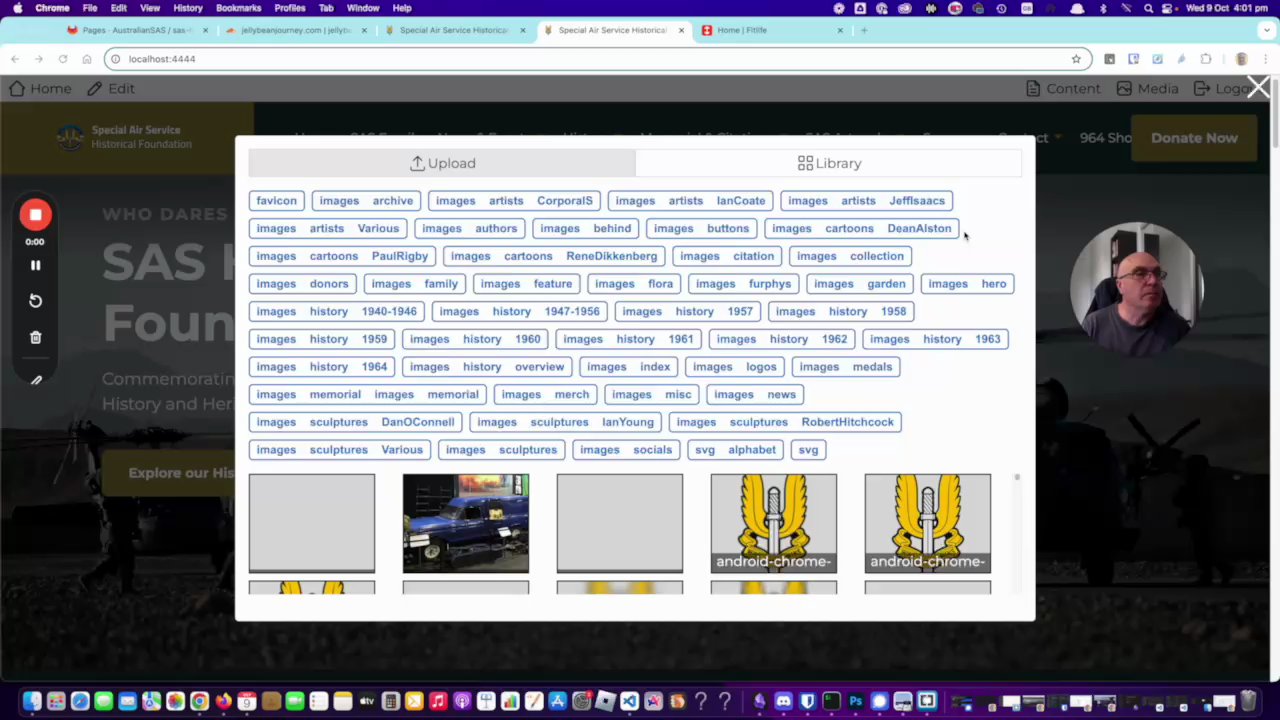Select the images artists JeffIsaacs folder tag

coord(866,201)
